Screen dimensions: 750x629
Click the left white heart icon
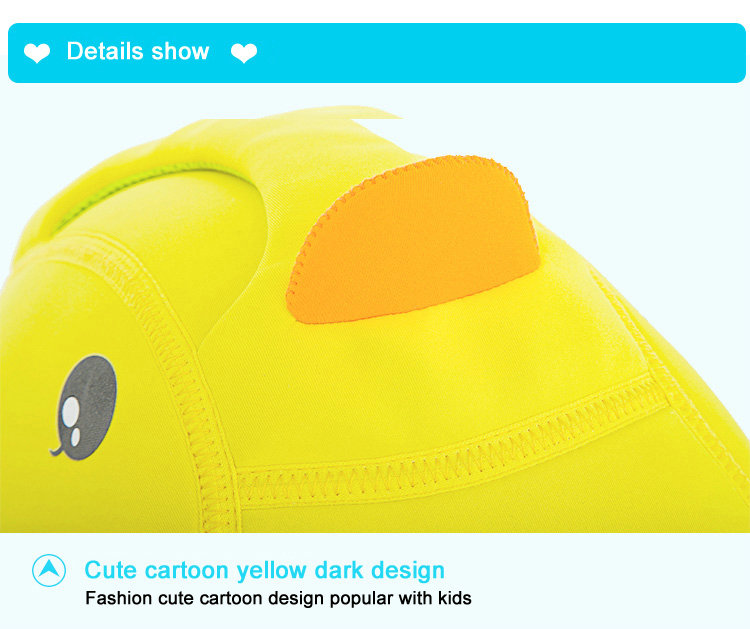[37, 52]
